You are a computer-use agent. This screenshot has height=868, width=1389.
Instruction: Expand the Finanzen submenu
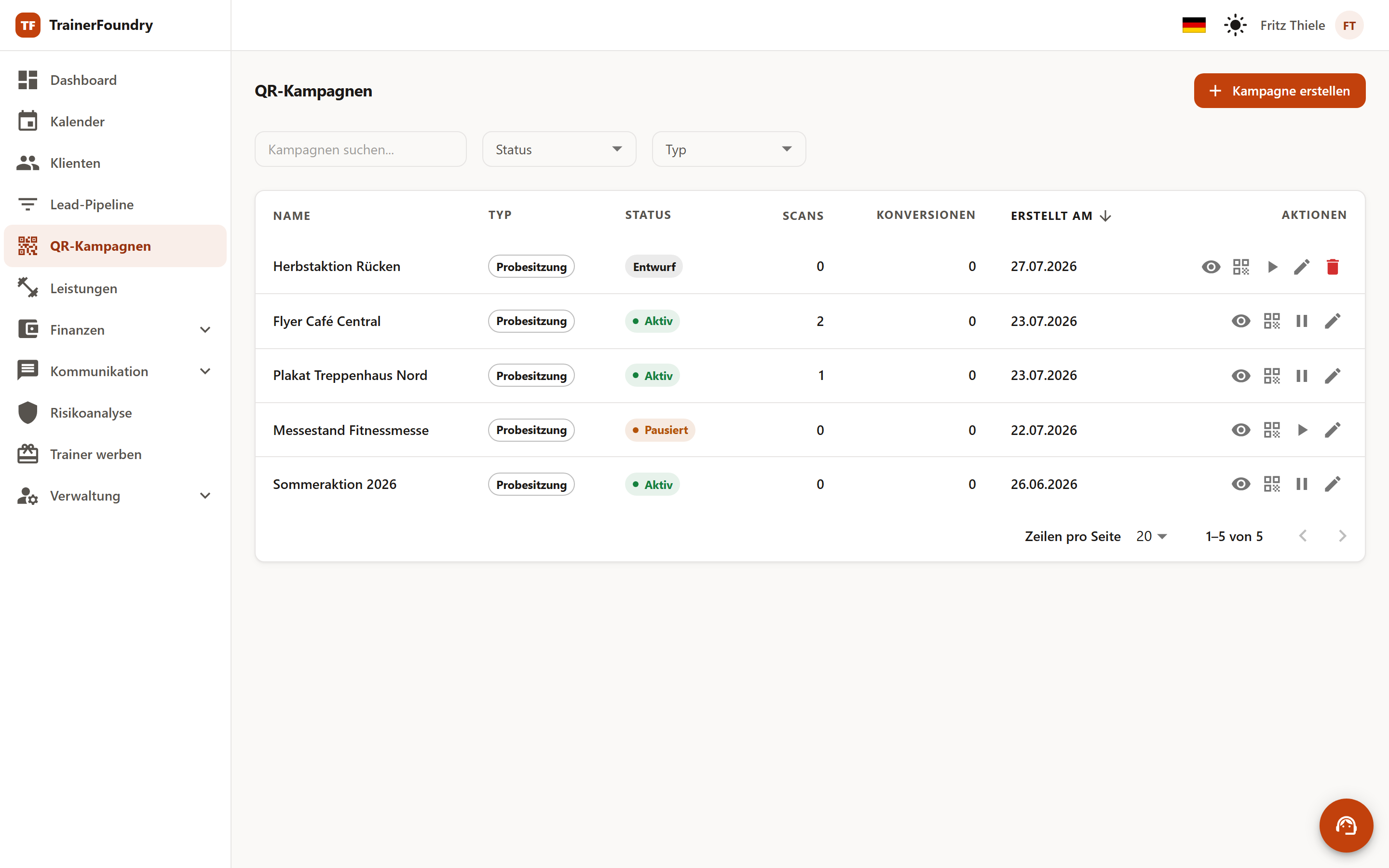click(x=205, y=330)
